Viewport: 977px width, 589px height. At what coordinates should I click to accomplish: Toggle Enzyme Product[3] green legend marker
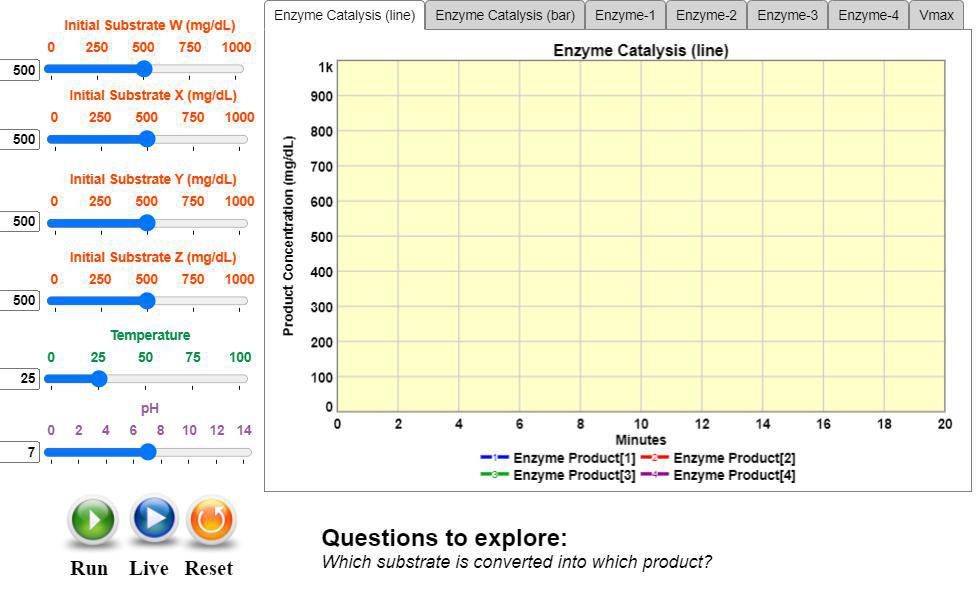click(495, 475)
